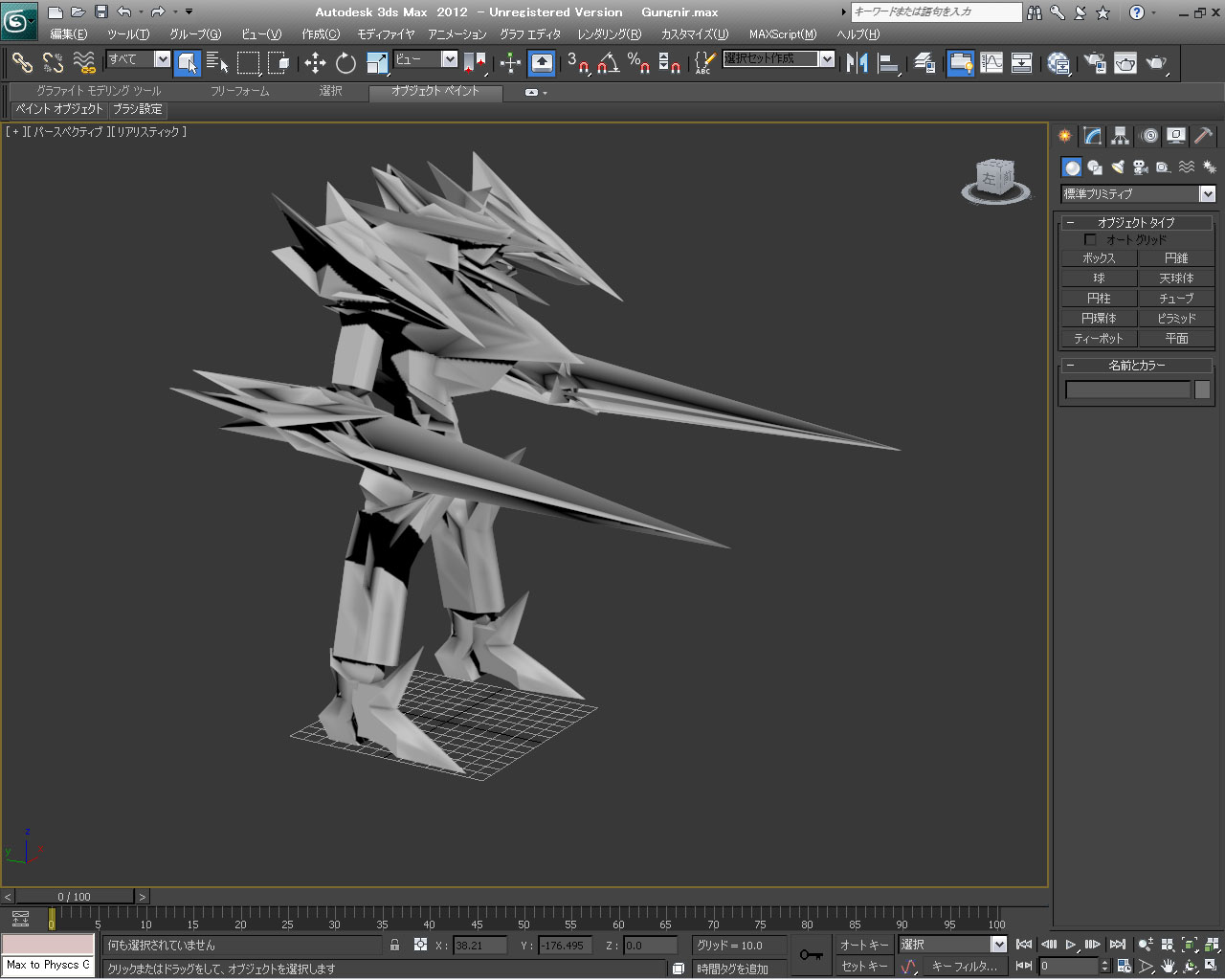Enable the オートグリッド checkbox
1225x980 pixels.
(x=1090, y=239)
